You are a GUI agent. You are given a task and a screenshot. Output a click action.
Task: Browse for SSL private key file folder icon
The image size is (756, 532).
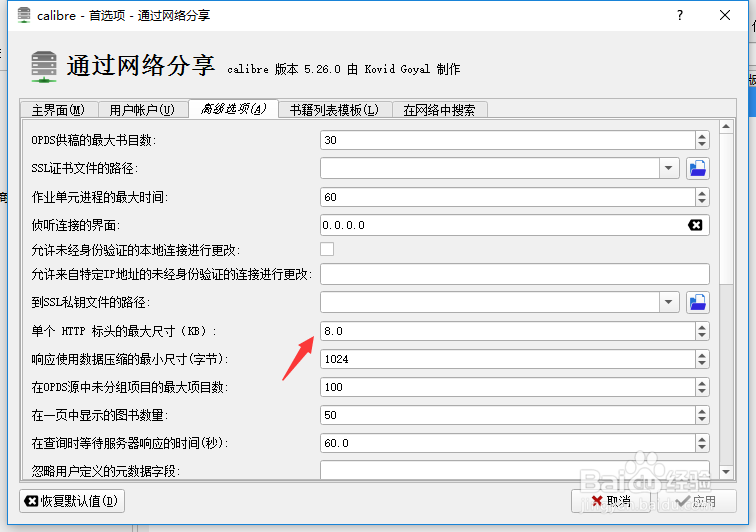point(698,302)
